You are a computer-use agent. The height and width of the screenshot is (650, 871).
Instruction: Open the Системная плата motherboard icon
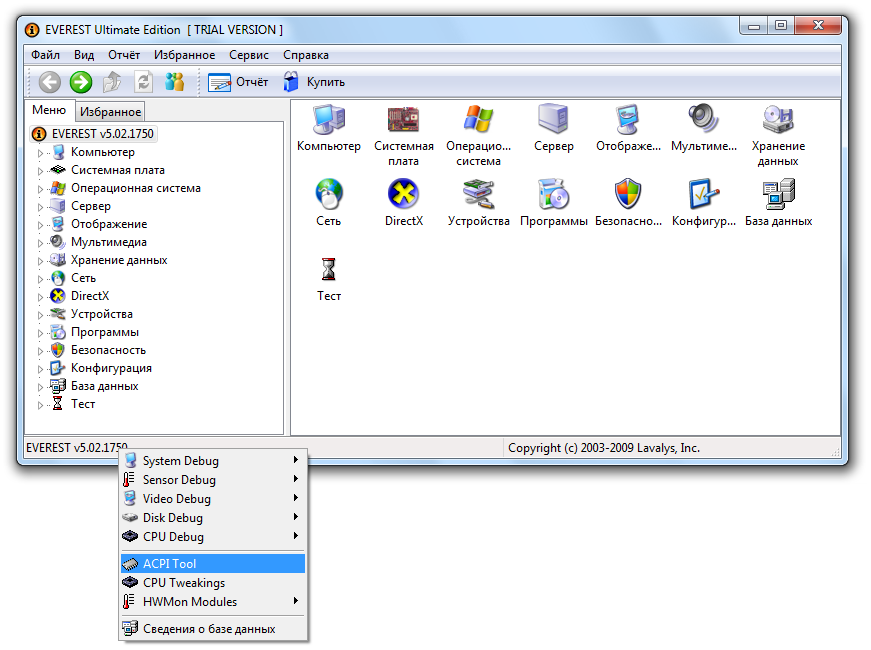pos(403,120)
